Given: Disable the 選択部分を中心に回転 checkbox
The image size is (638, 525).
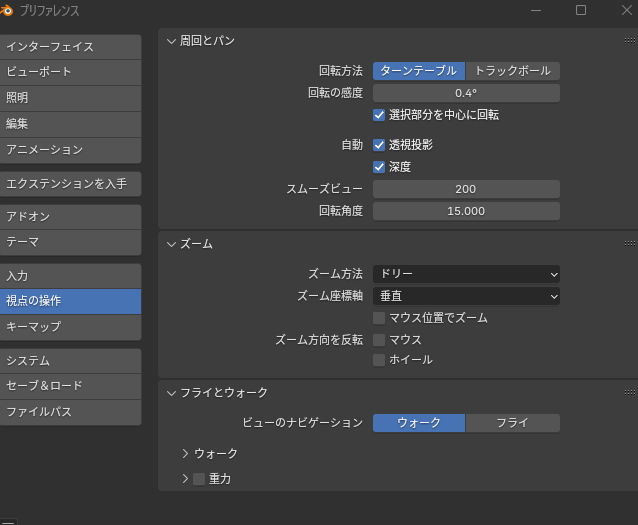Looking at the screenshot, I should [380, 115].
